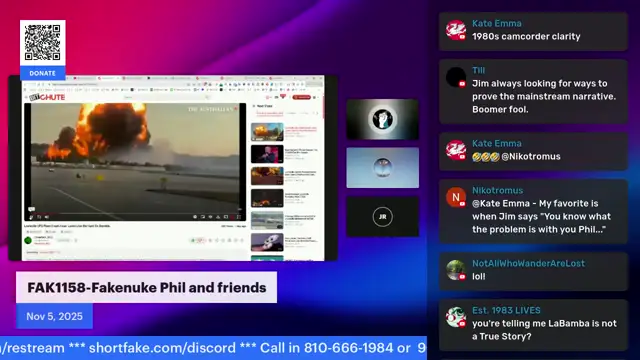Click the DONATE button under QR code

(42, 73)
